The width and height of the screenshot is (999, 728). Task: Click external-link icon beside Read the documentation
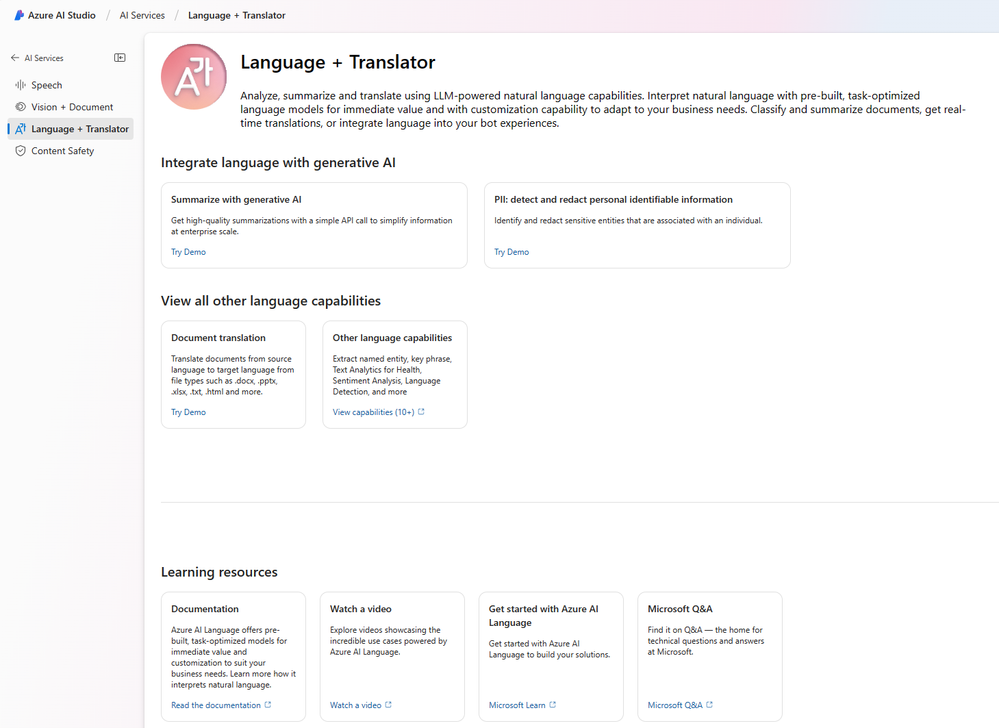pos(268,705)
